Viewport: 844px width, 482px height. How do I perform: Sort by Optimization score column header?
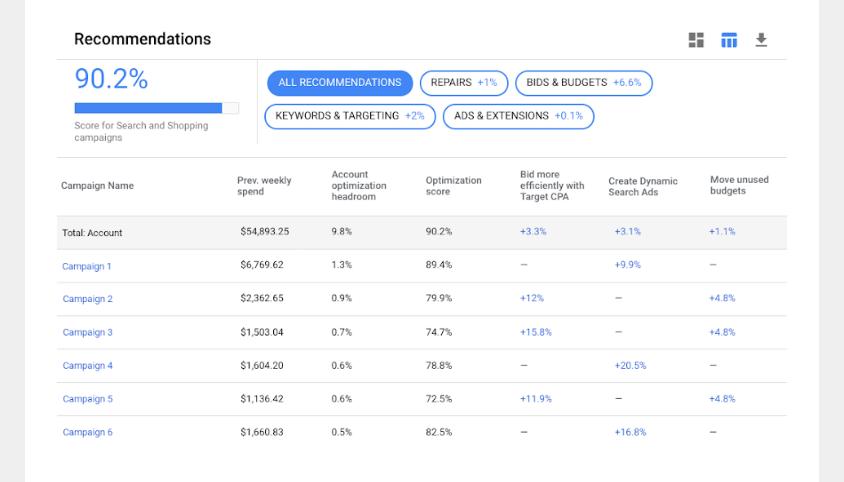pos(453,186)
